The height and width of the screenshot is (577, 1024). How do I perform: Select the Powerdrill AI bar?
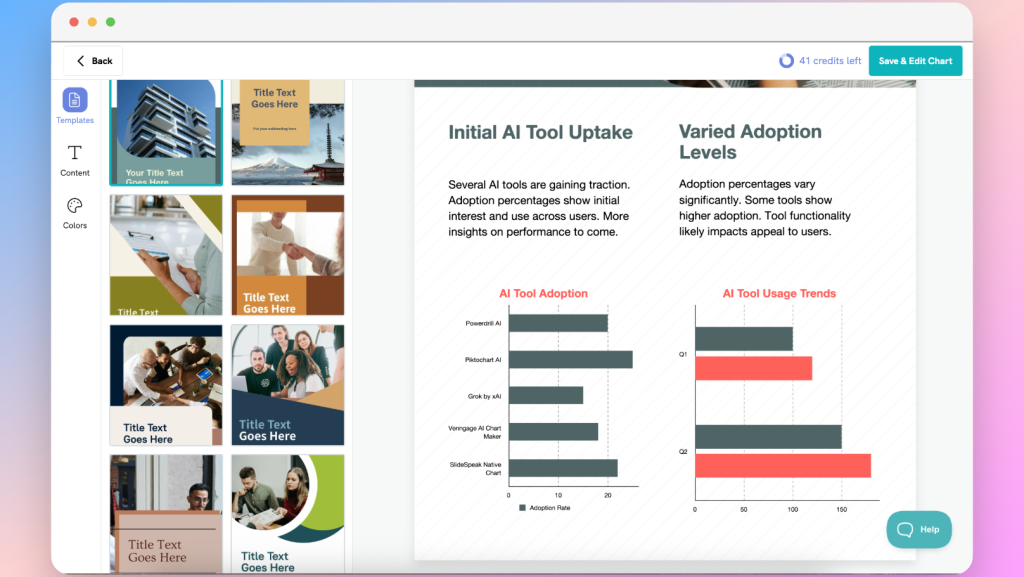coord(558,323)
